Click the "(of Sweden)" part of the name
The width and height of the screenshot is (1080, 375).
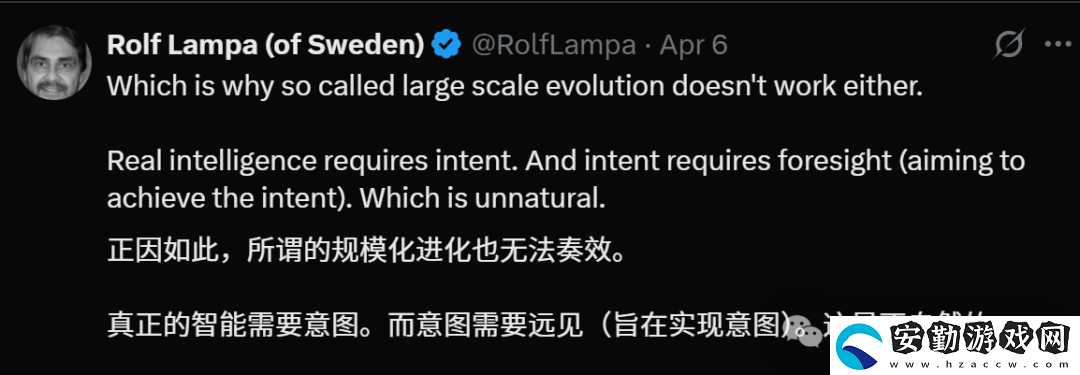click(x=343, y=45)
